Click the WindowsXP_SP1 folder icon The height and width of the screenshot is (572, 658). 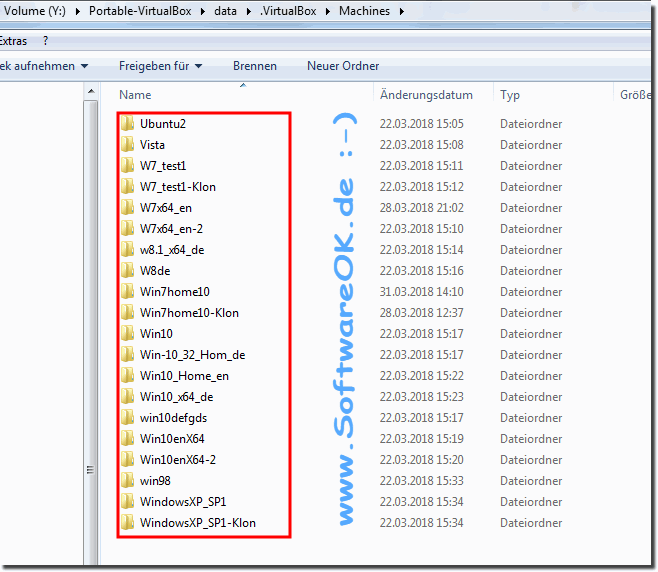128,501
